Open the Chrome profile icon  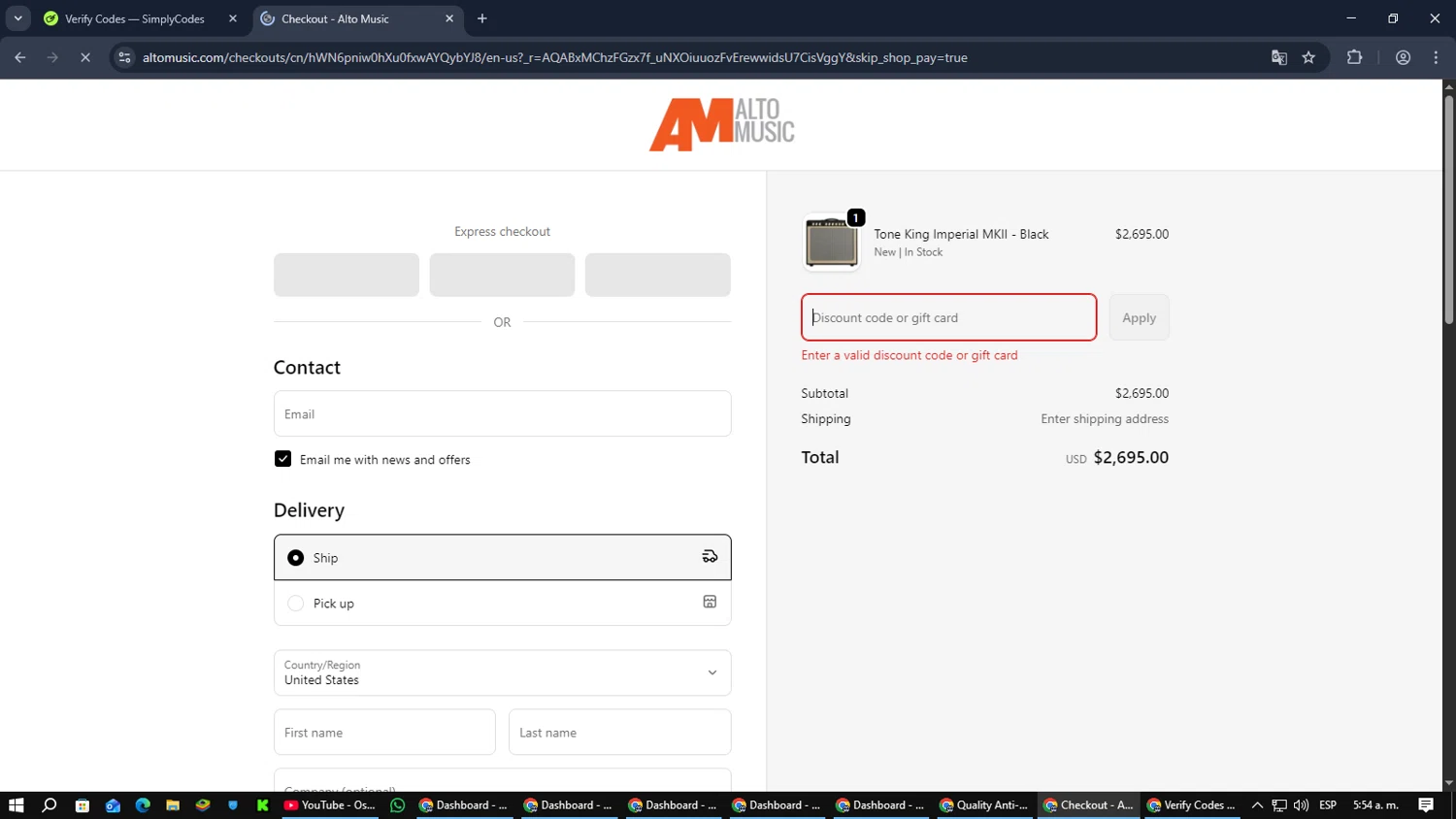pos(1403,57)
